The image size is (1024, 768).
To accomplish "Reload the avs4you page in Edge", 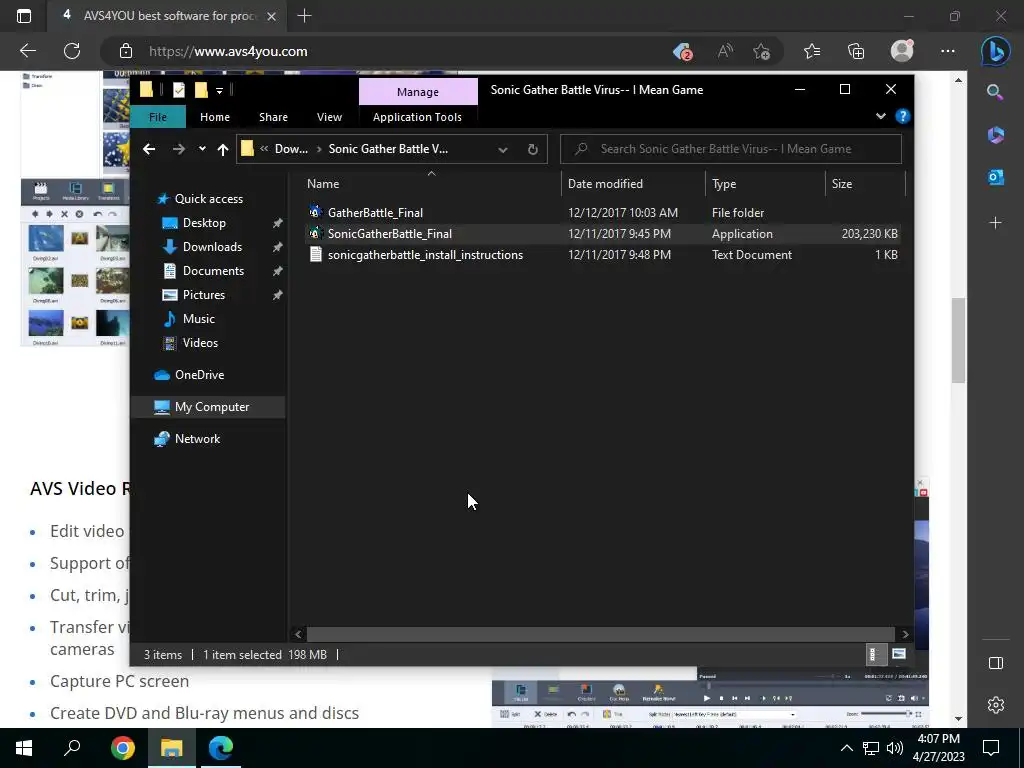I will click(72, 51).
